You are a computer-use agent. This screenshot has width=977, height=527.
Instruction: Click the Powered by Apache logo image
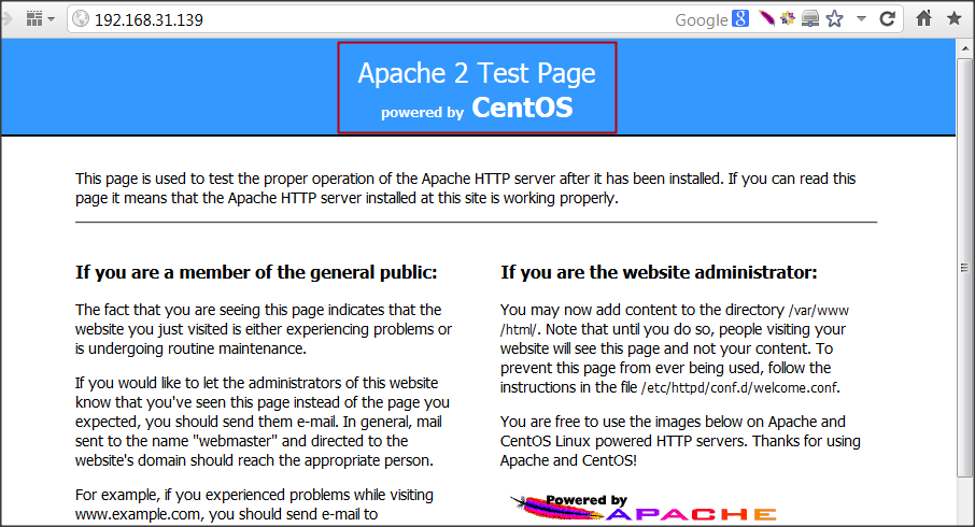(x=643, y=508)
